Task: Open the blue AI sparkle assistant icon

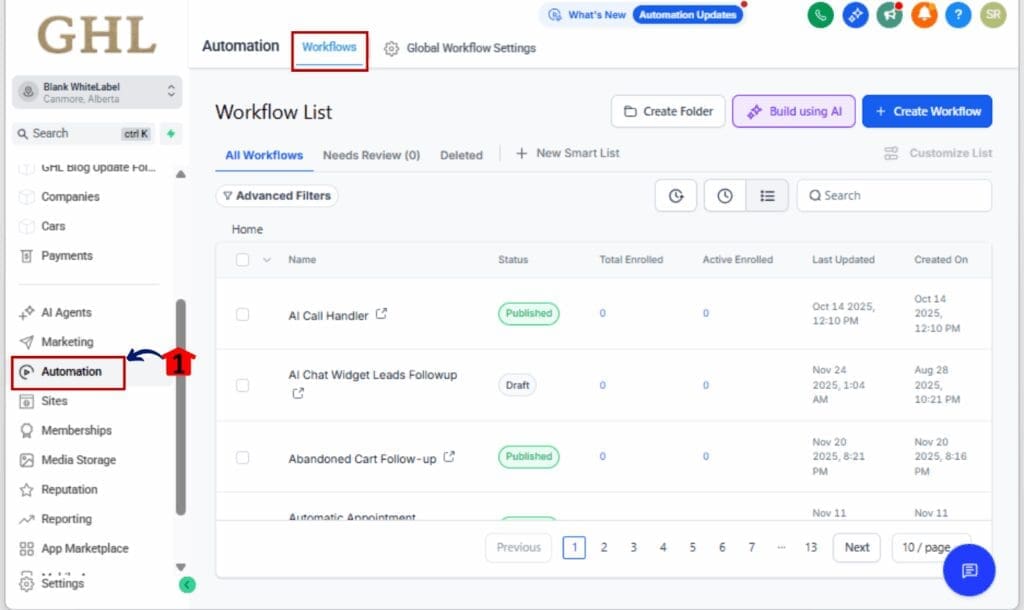Action: coord(855,14)
